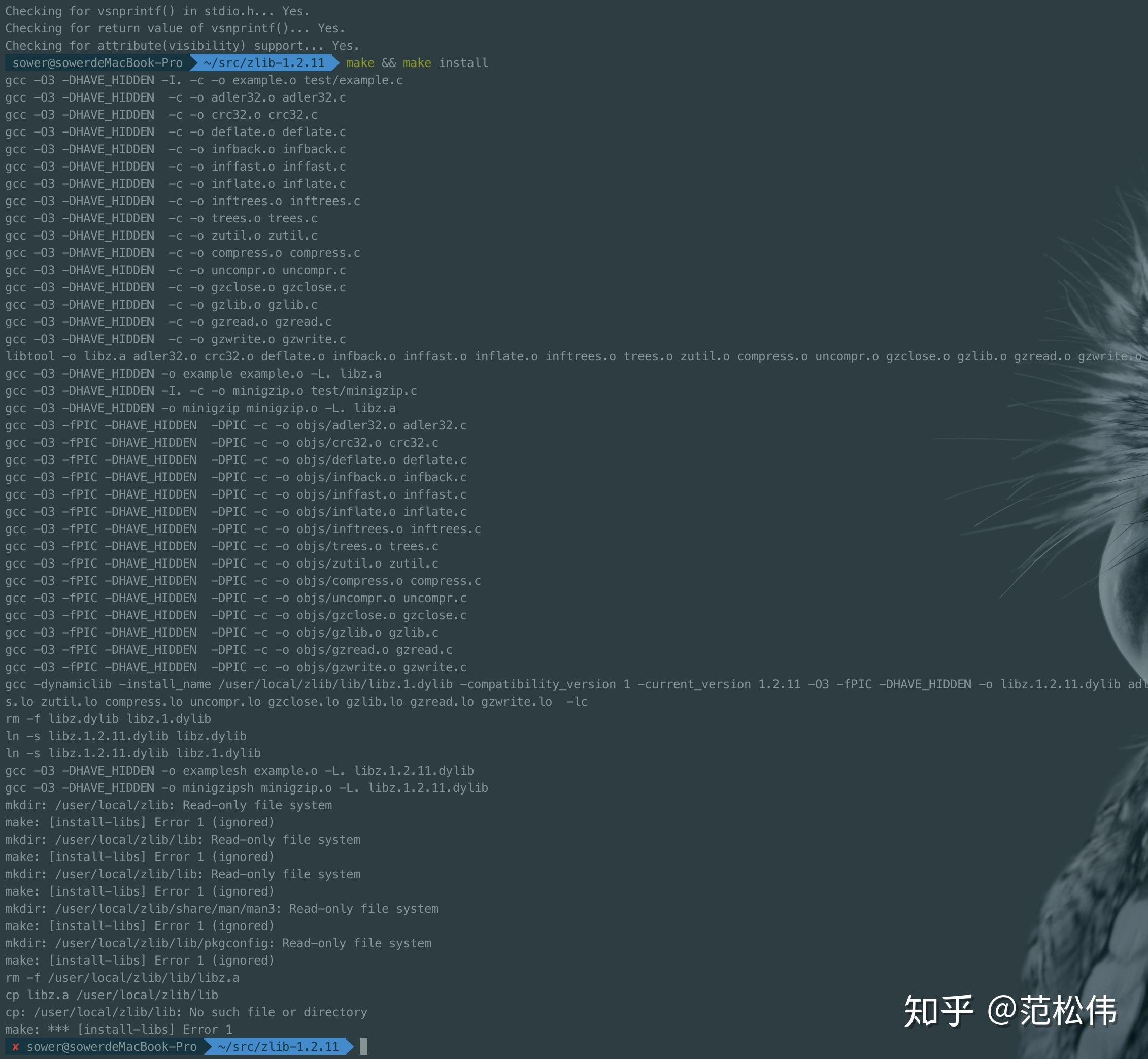Click the typed 'make && make install' command
The height and width of the screenshot is (1059, 1148).
tap(417, 63)
